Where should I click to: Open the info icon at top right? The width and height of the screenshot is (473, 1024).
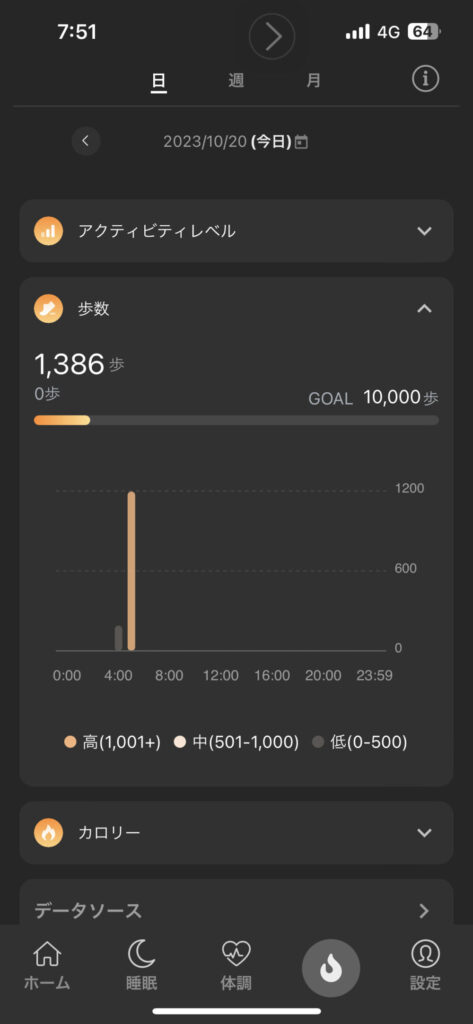[425, 79]
